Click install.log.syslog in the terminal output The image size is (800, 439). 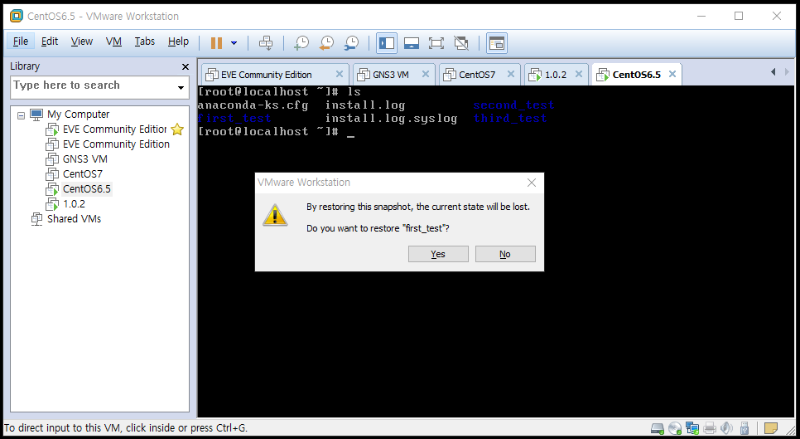click(391, 118)
